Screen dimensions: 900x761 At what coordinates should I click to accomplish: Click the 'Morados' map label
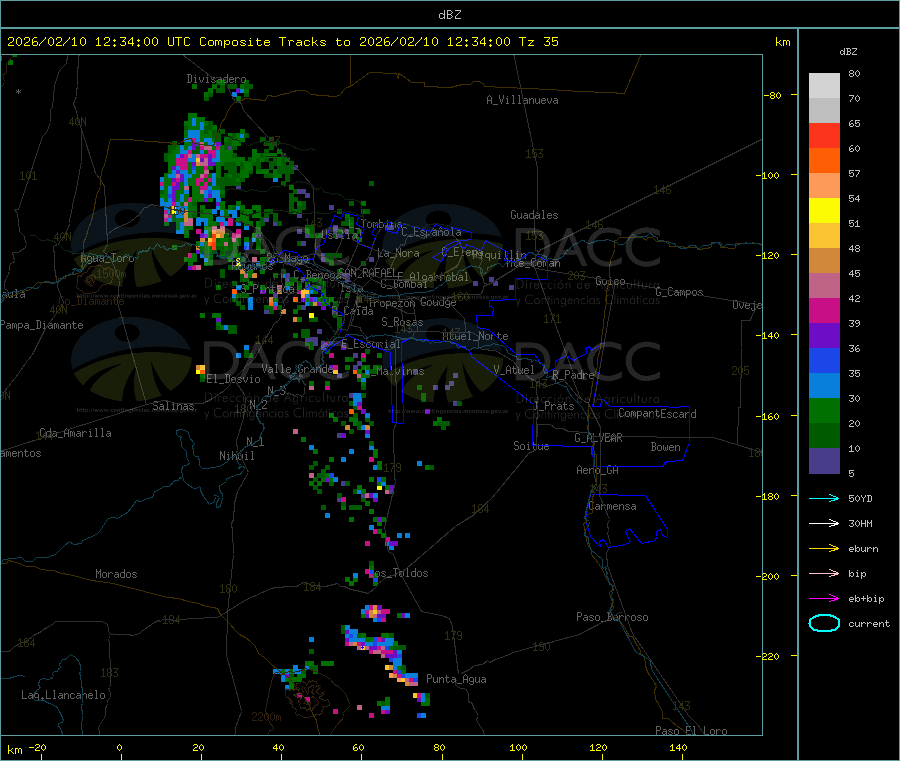click(117, 574)
